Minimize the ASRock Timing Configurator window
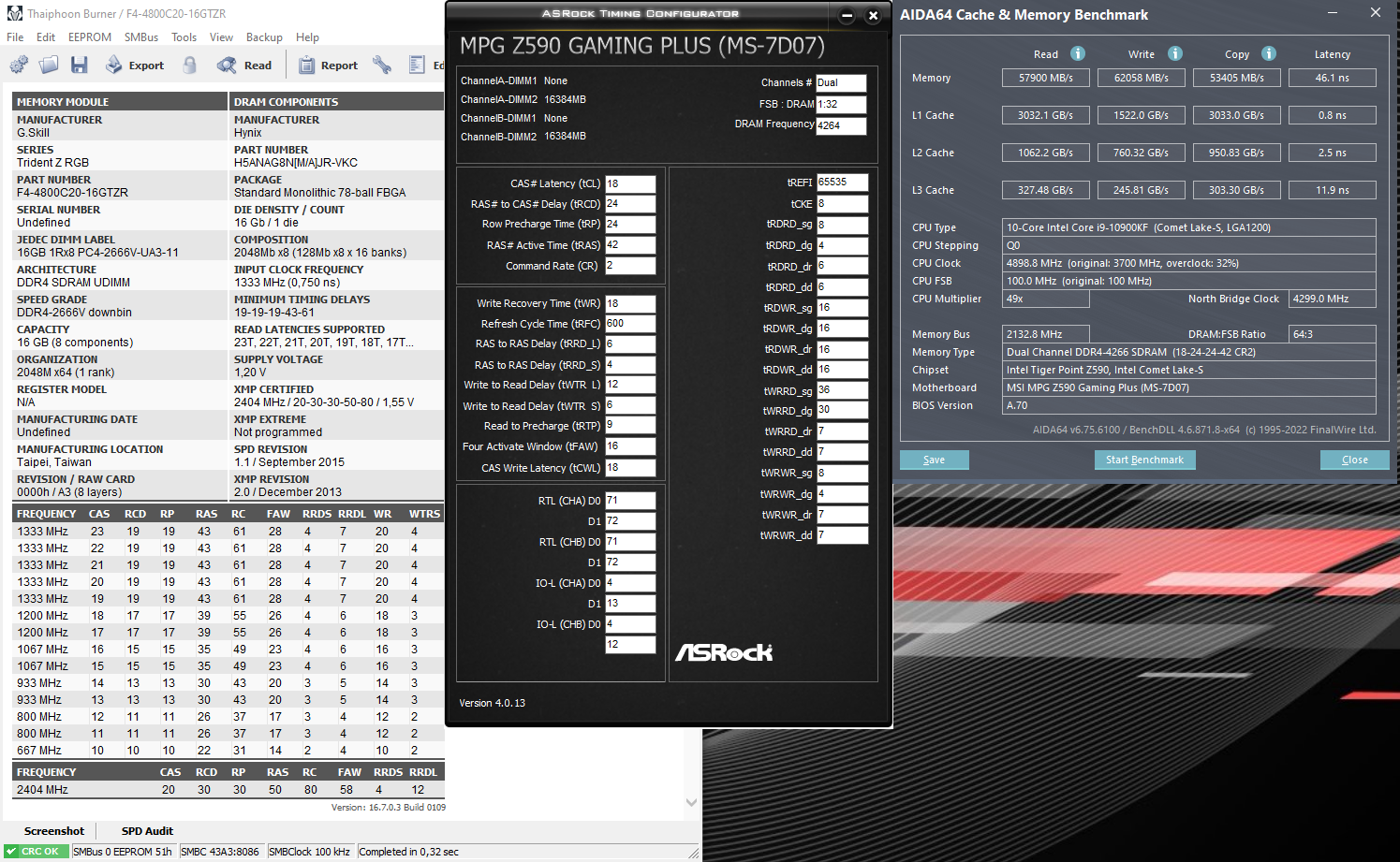This screenshot has height=862, width=1400. point(847,15)
